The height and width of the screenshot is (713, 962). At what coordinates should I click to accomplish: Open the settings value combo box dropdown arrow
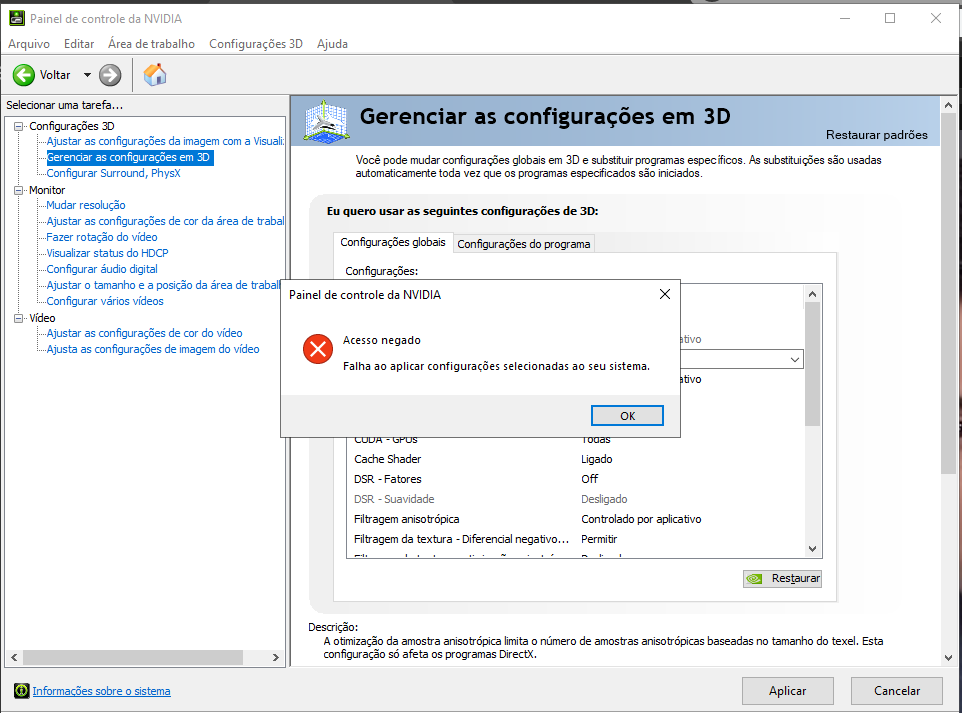point(795,360)
